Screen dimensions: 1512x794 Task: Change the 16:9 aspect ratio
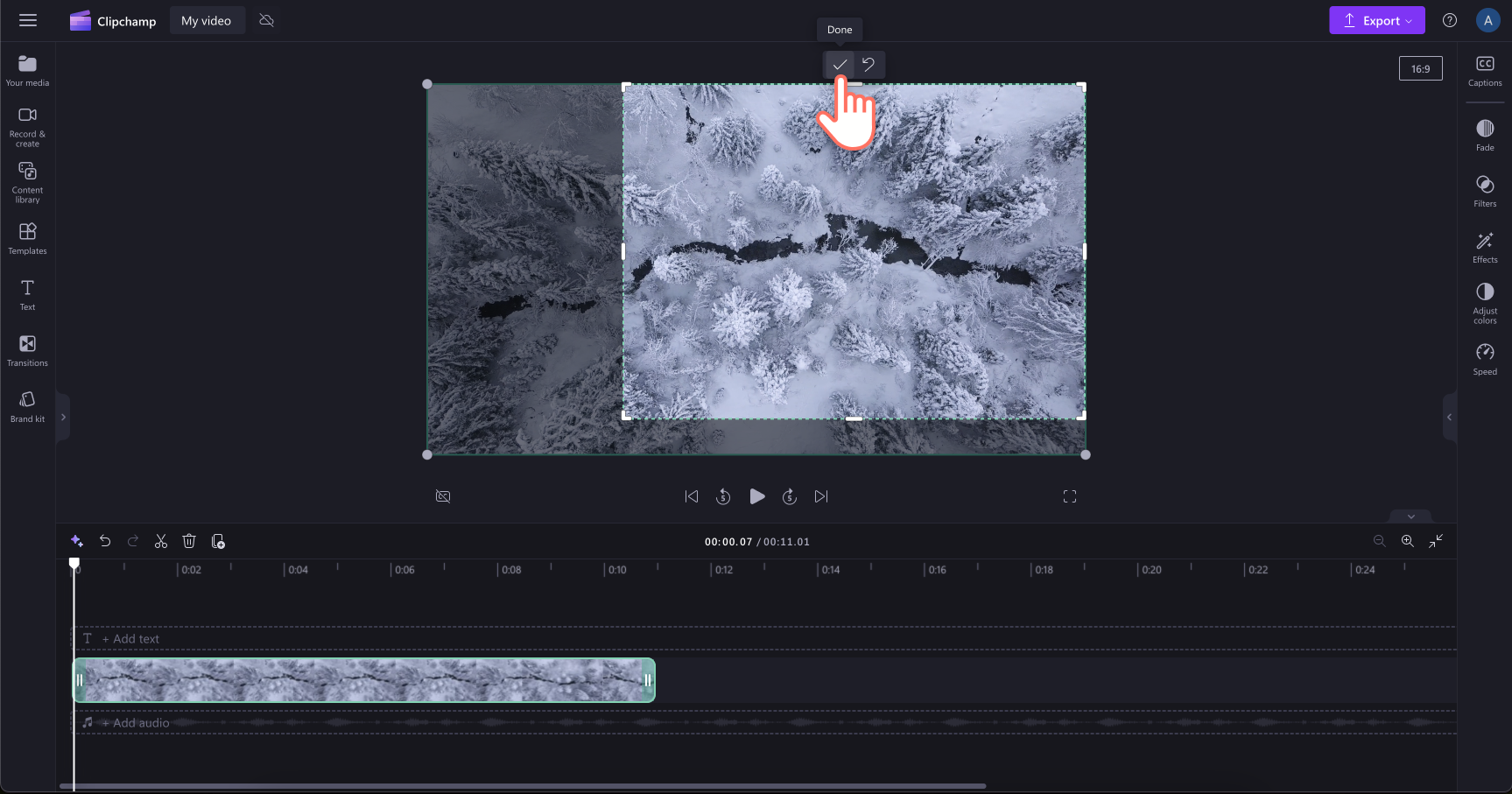(1420, 68)
